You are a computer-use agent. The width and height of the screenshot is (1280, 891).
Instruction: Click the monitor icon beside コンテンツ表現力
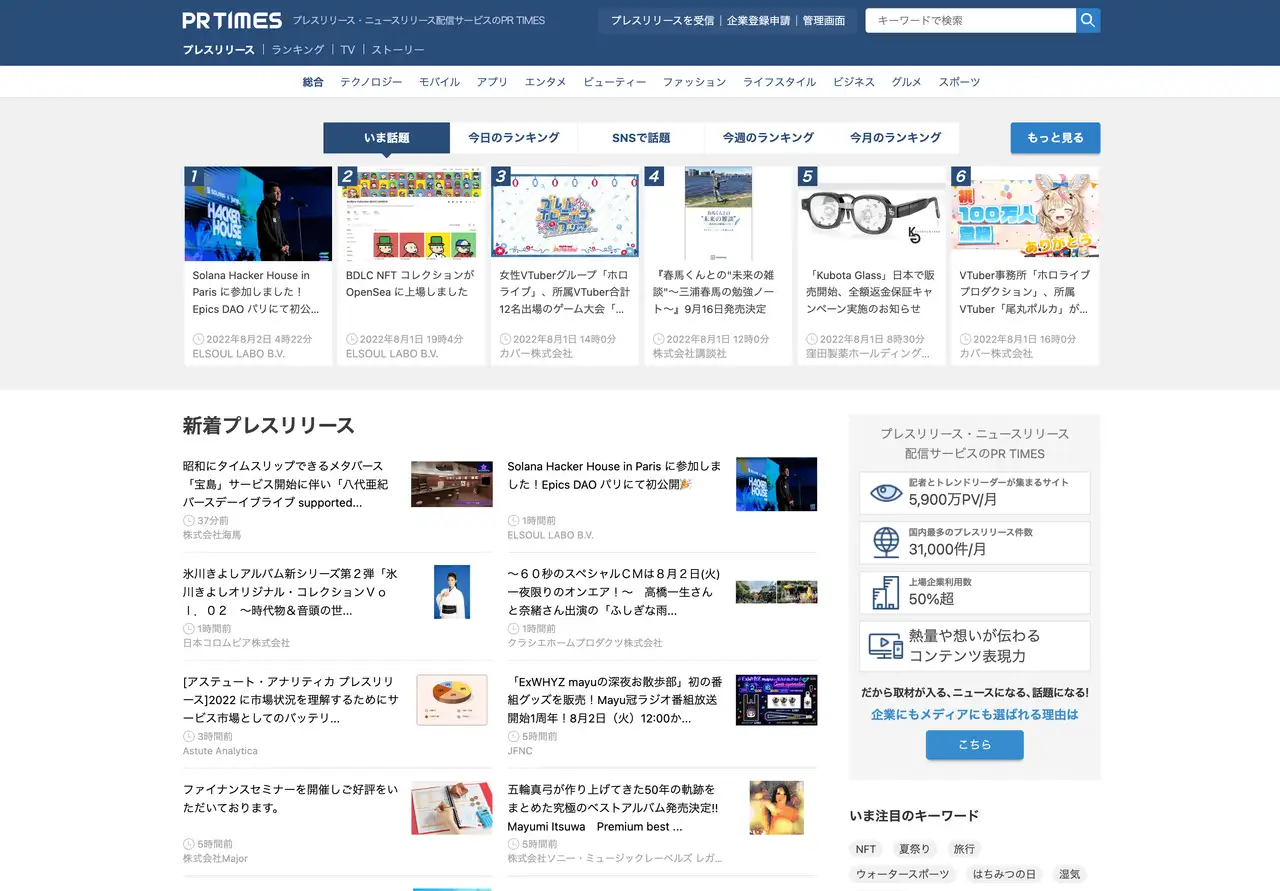tap(885, 646)
